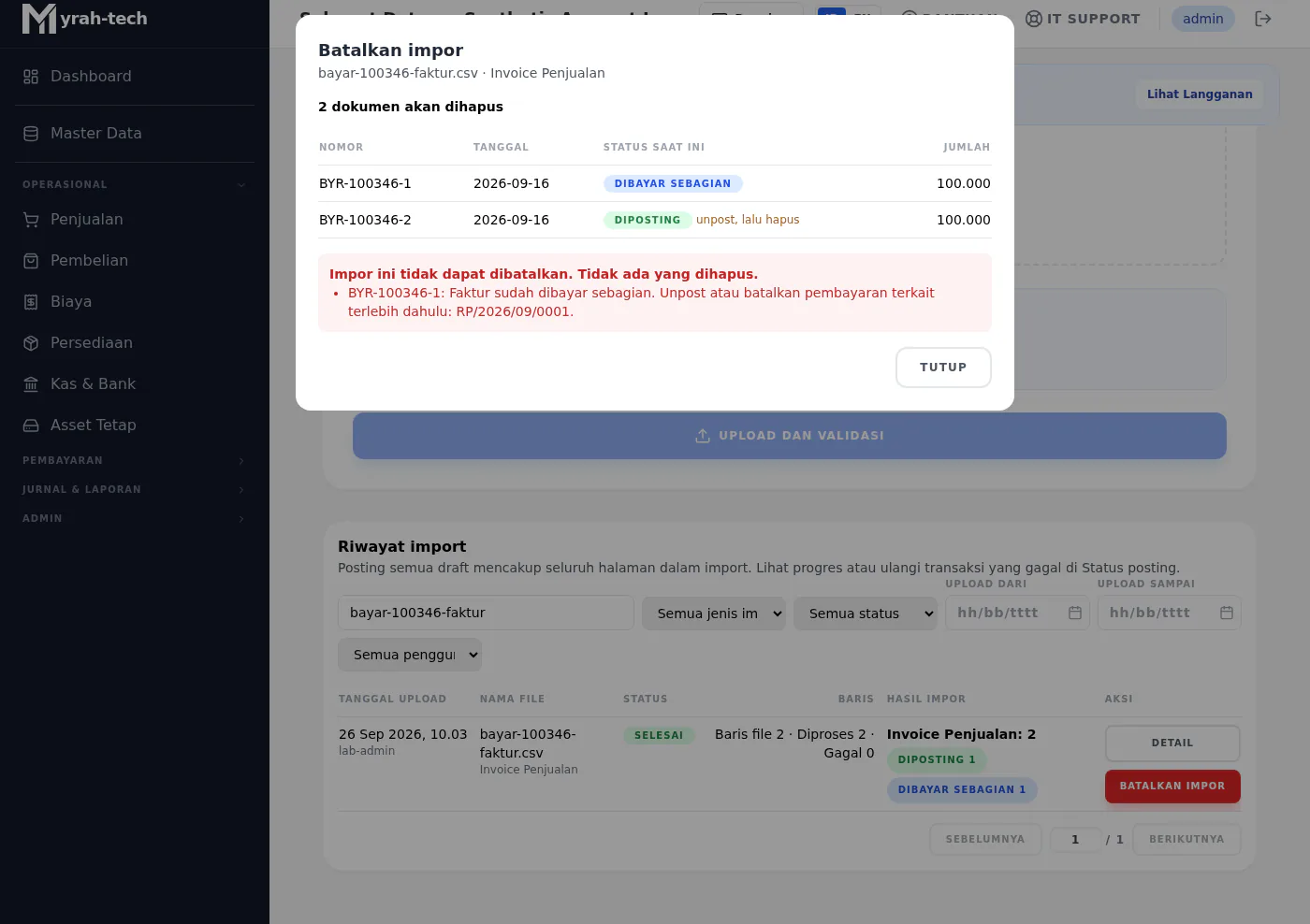Open the Semua status dropdown
Screen dimensions: 1310x924
[866, 614]
